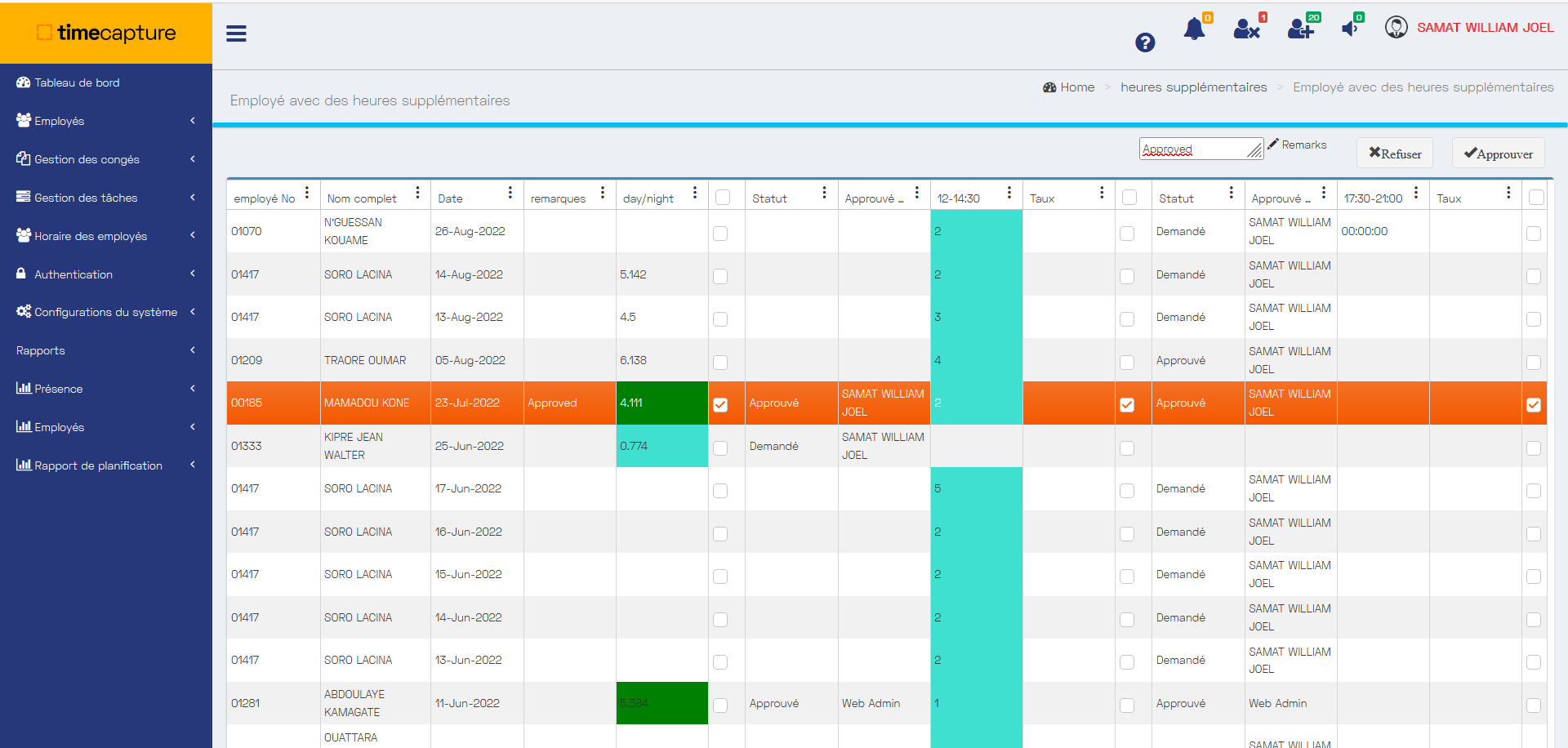Click the announcements megaphone icon
This screenshot has width=1568, height=748.
(1350, 29)
